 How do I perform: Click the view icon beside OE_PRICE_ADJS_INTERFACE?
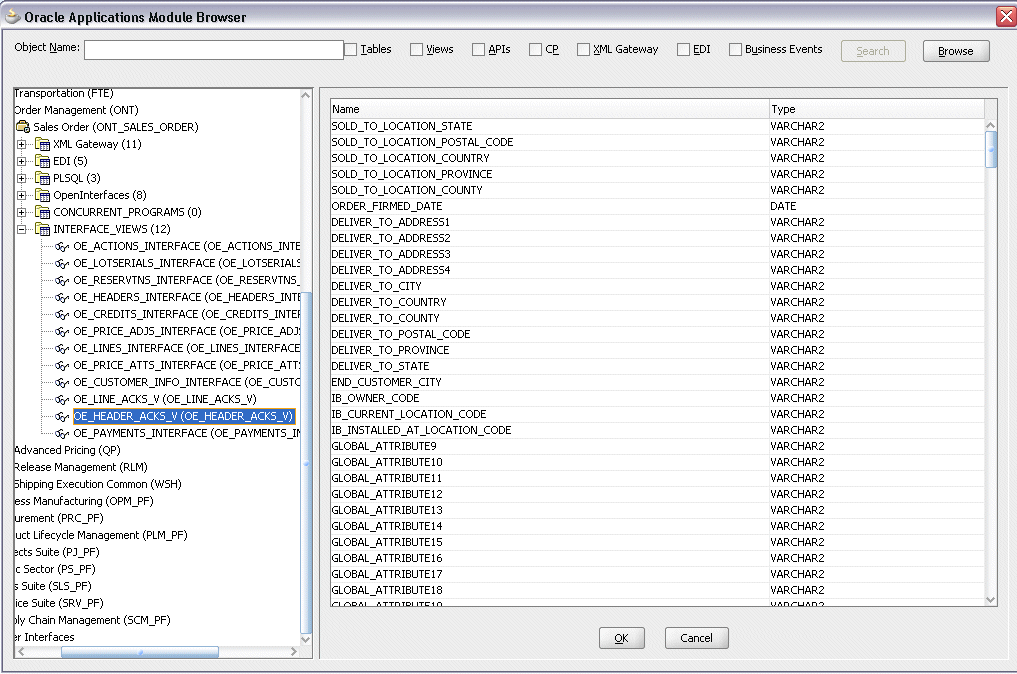pyautogui.click(x=62, y=331)
